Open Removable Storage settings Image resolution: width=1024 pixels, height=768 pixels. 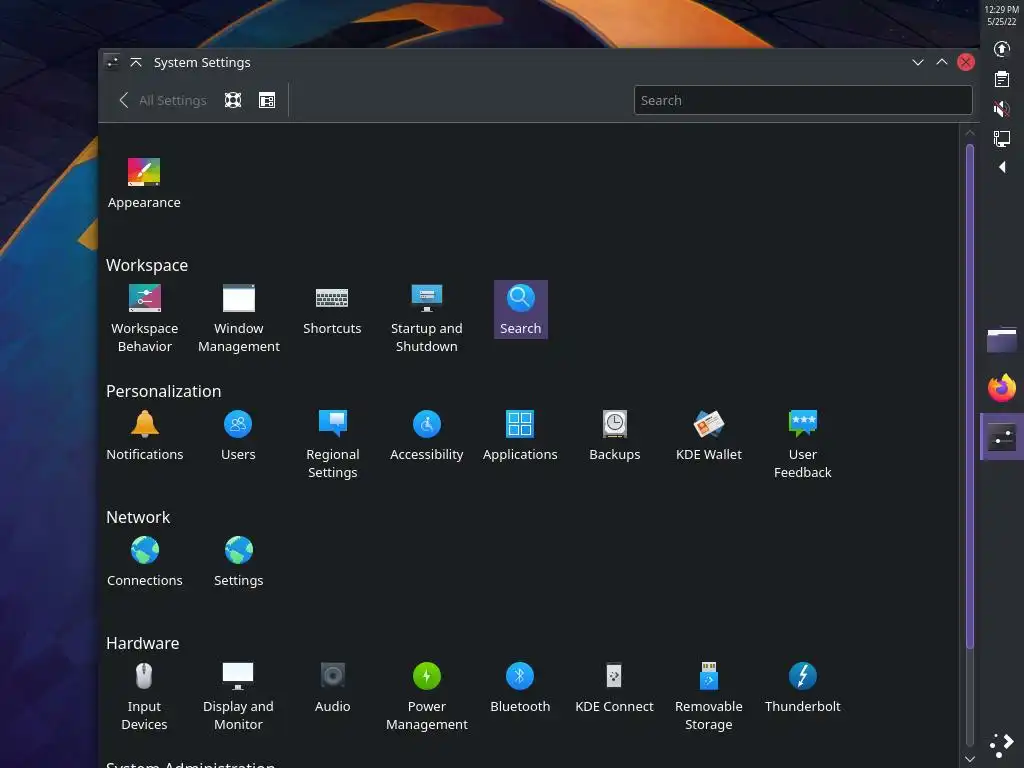(x=709, y=697)
